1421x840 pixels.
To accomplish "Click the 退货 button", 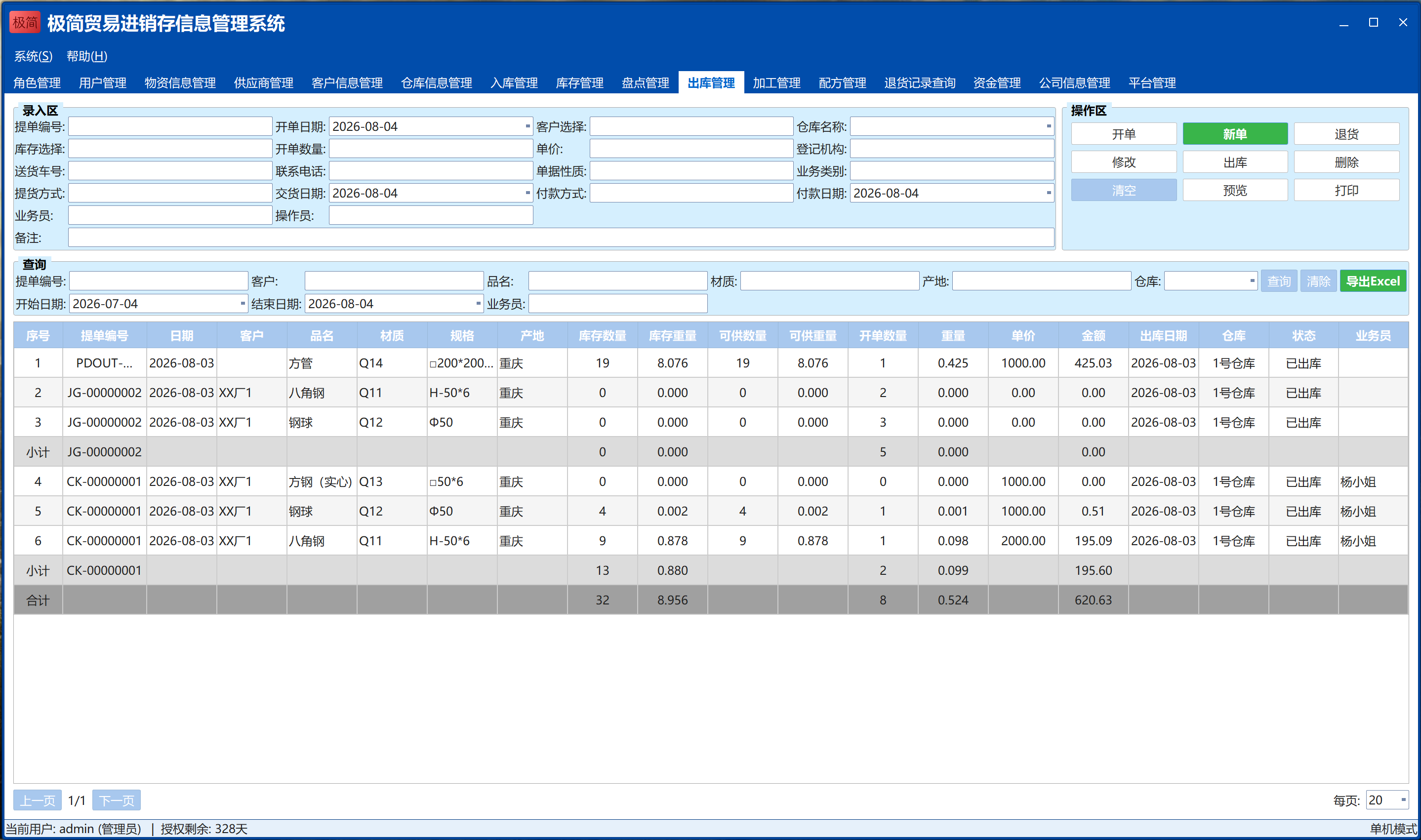I will 1346,134.
